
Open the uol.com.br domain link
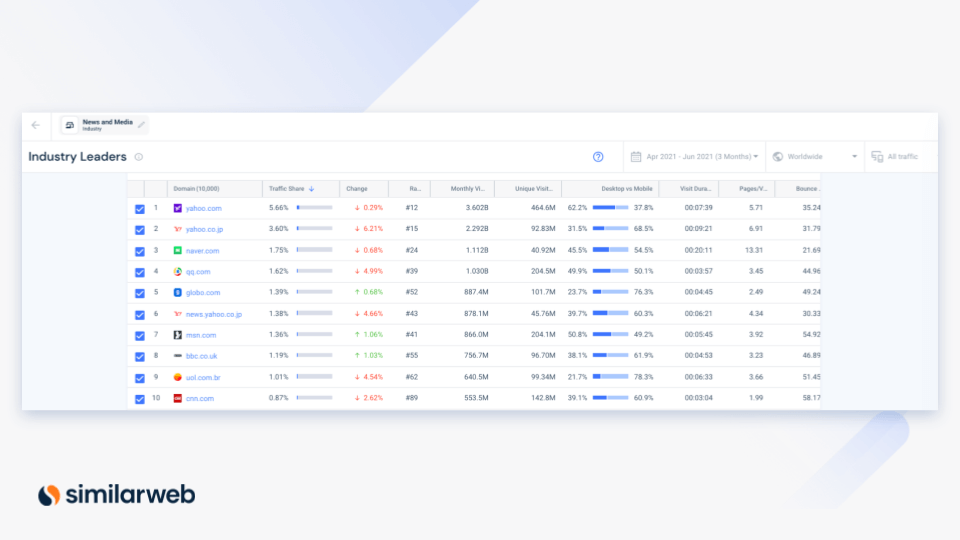coord(203,377)
